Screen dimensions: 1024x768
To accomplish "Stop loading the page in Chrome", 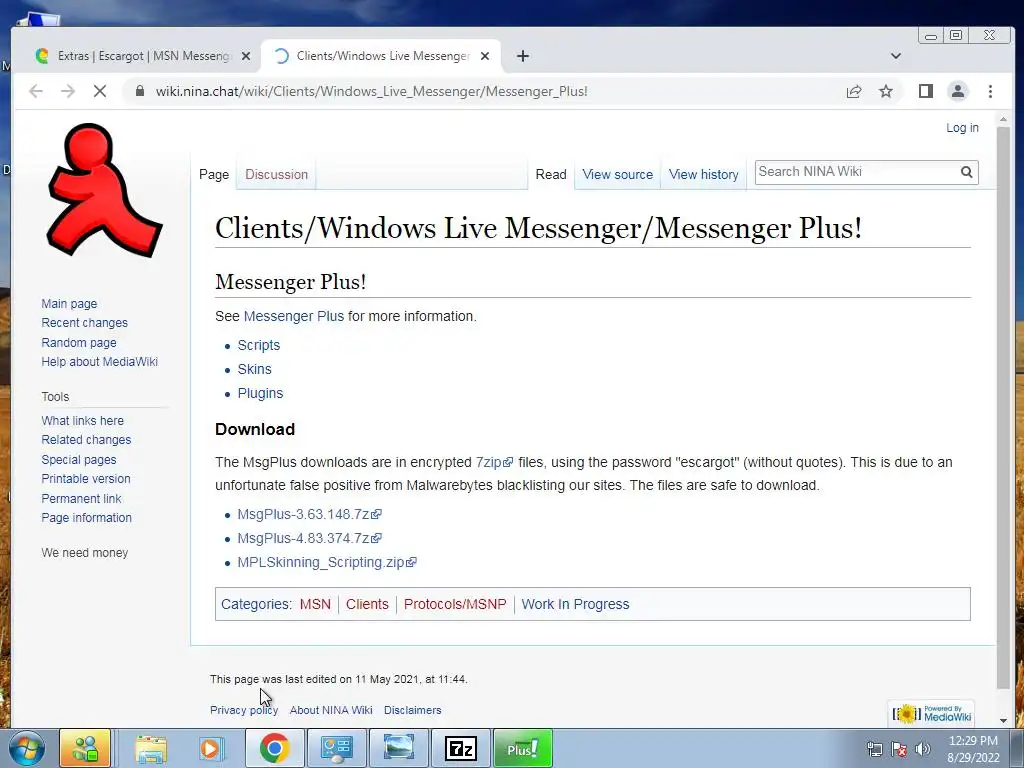I will click(x=100, y=91).
